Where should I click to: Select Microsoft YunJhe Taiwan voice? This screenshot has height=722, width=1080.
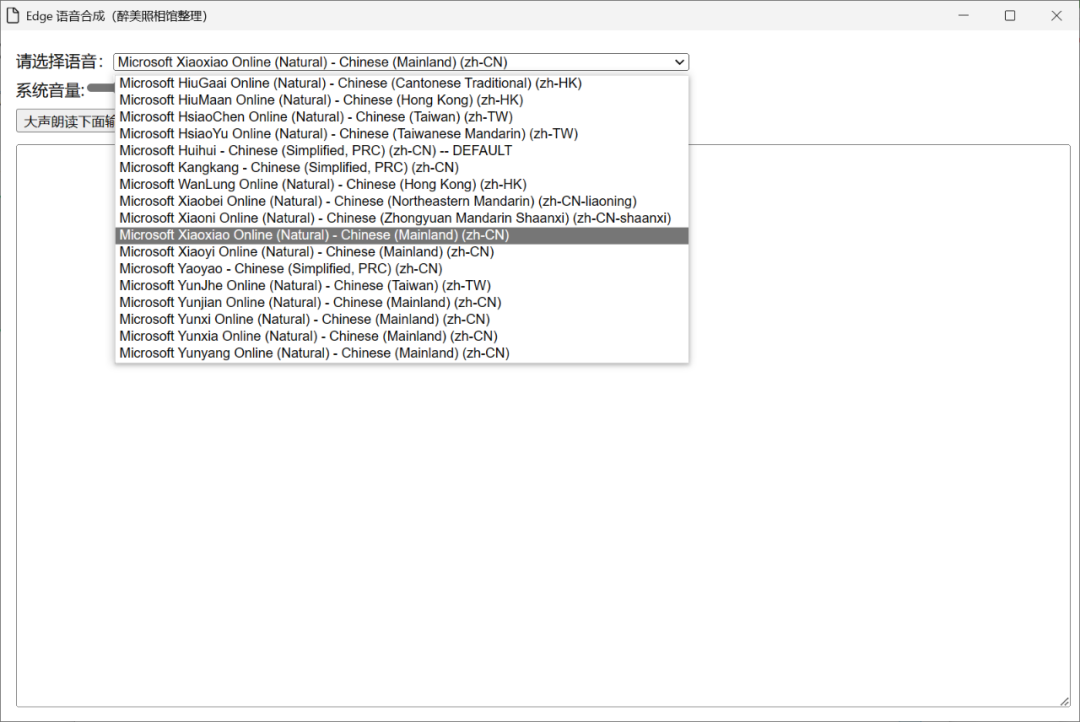pyautogui.click(x=402, y=286)
